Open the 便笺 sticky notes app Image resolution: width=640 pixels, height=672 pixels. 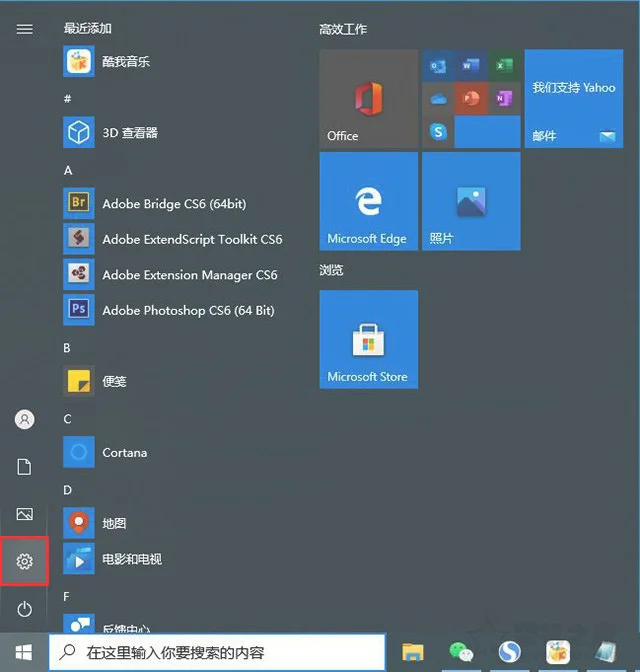(95, 381)
